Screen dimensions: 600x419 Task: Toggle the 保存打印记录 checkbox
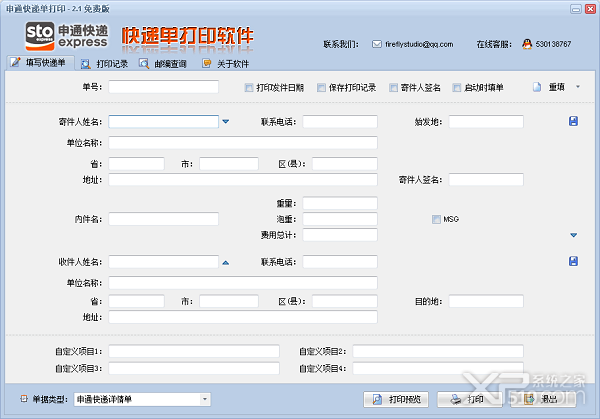click(x=321, y=88)
